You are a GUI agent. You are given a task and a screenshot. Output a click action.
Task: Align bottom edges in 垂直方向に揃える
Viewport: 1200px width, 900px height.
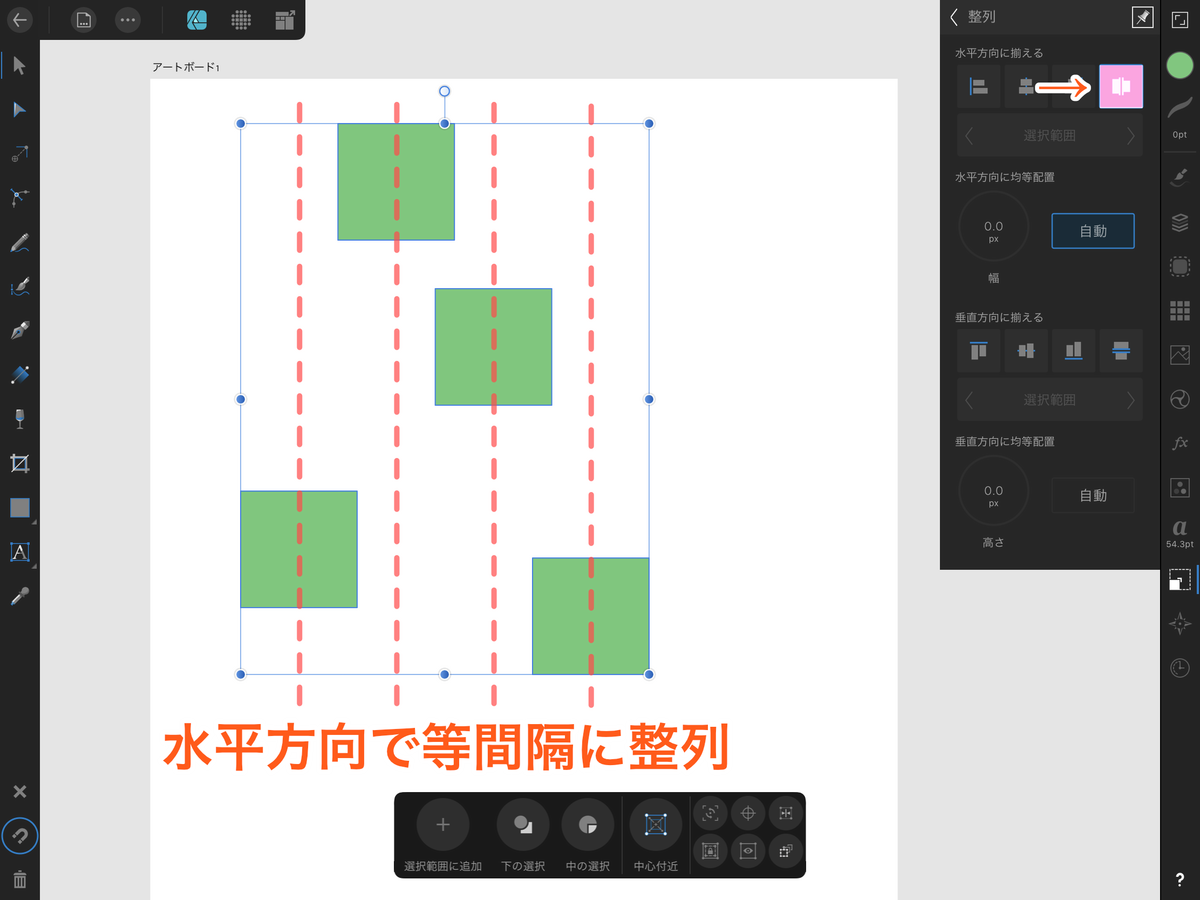[1073, 351]
